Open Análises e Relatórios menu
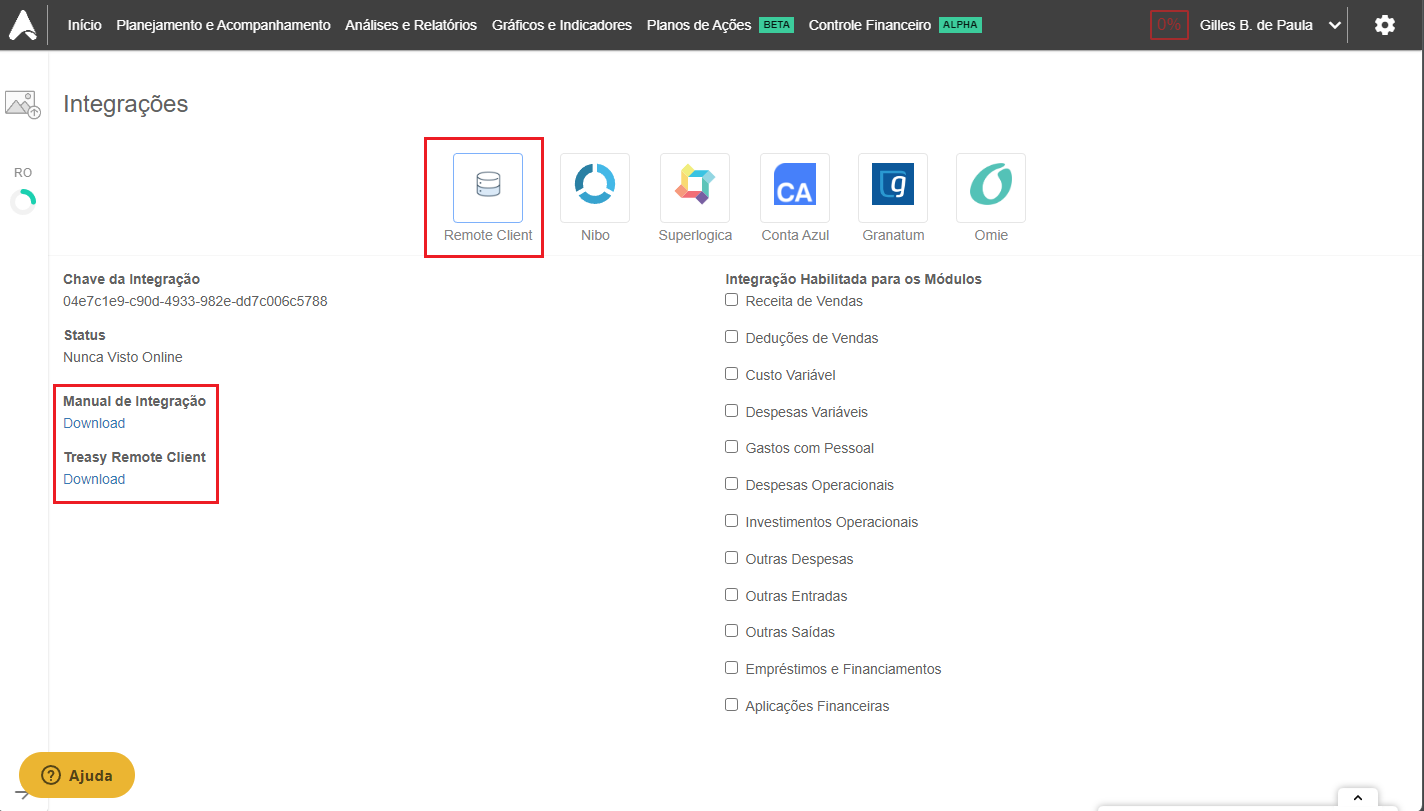Screen dimensions: 1424x811 [x=411, y=25]
